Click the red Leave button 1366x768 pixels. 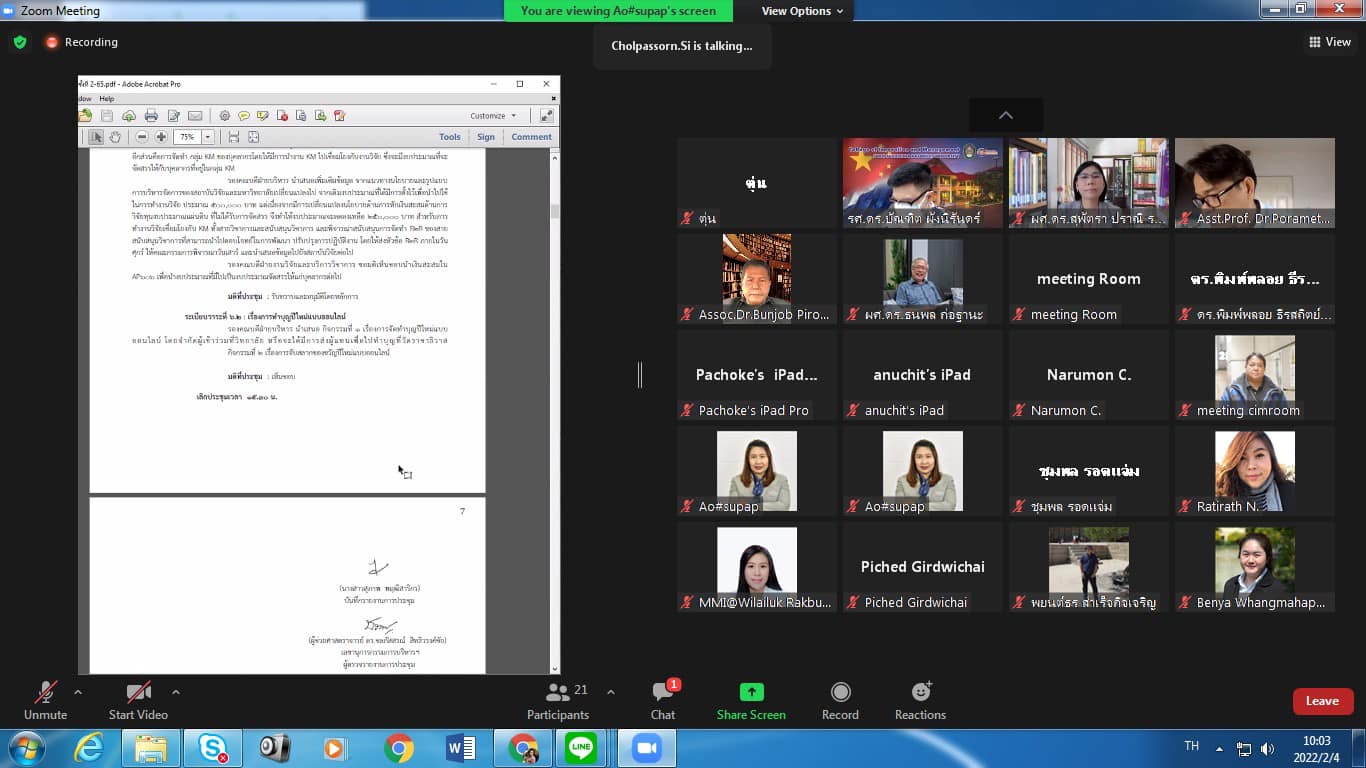[x=1322, y=701]
